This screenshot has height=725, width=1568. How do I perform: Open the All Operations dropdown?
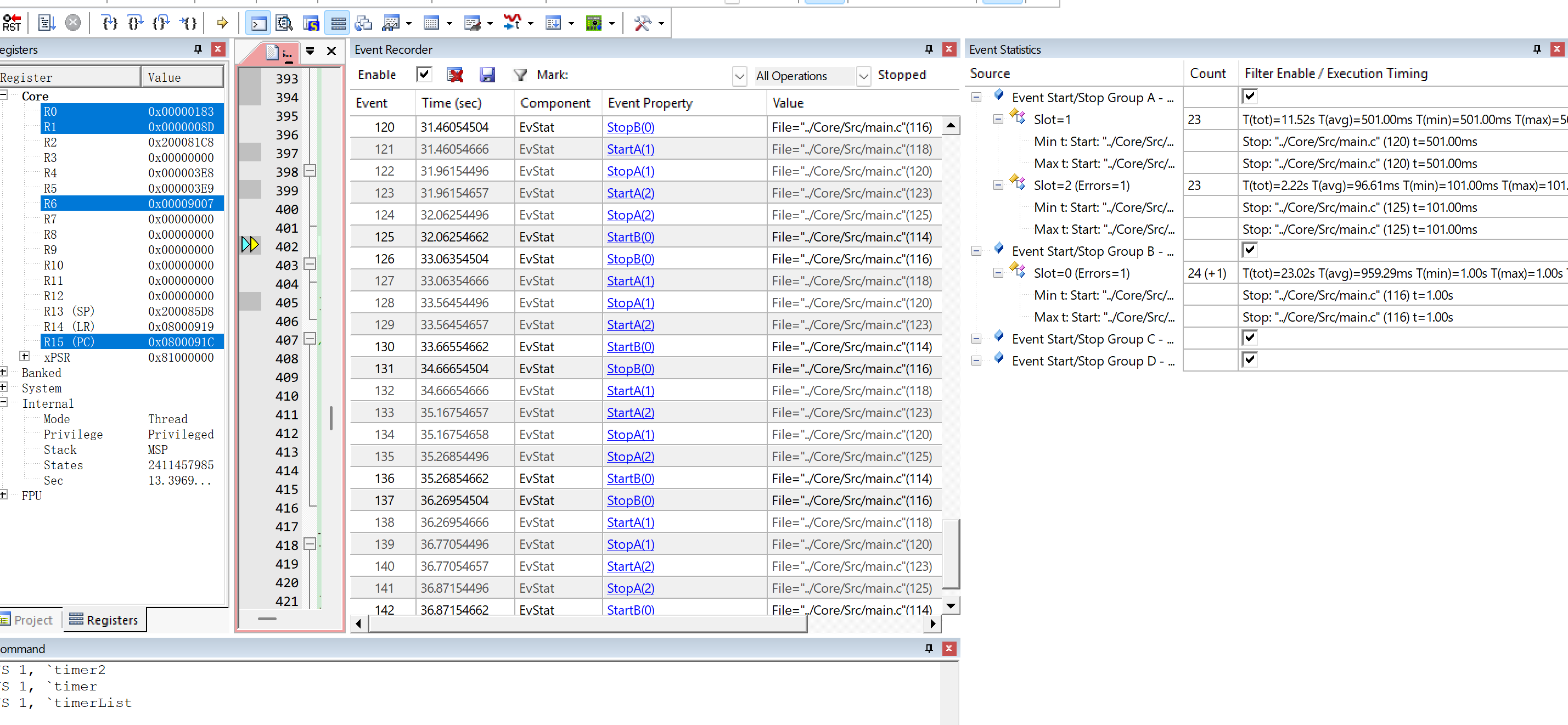coord(863,76)
